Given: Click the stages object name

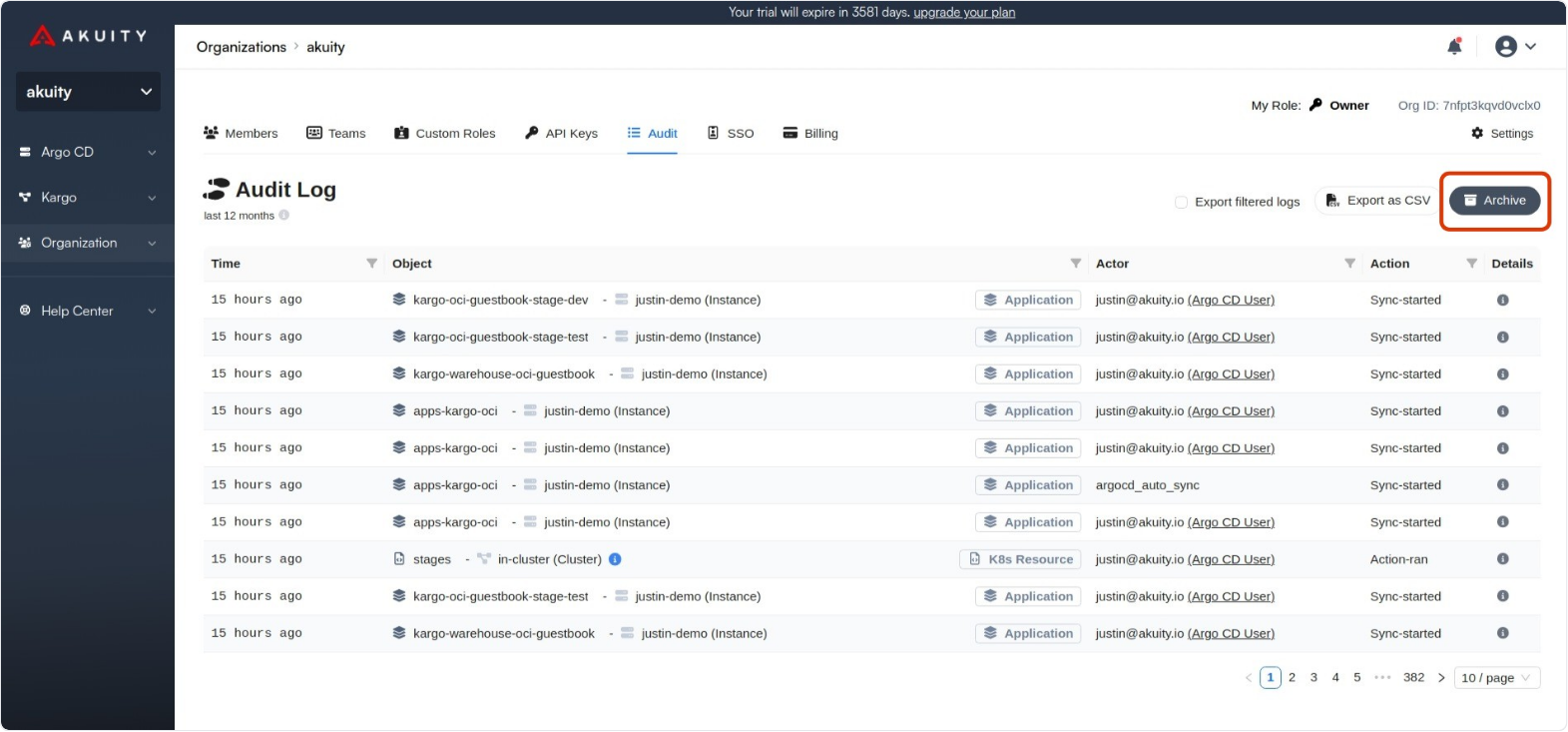Looking at the screenshot, I should pyautogui.click(x=432, y=559).
